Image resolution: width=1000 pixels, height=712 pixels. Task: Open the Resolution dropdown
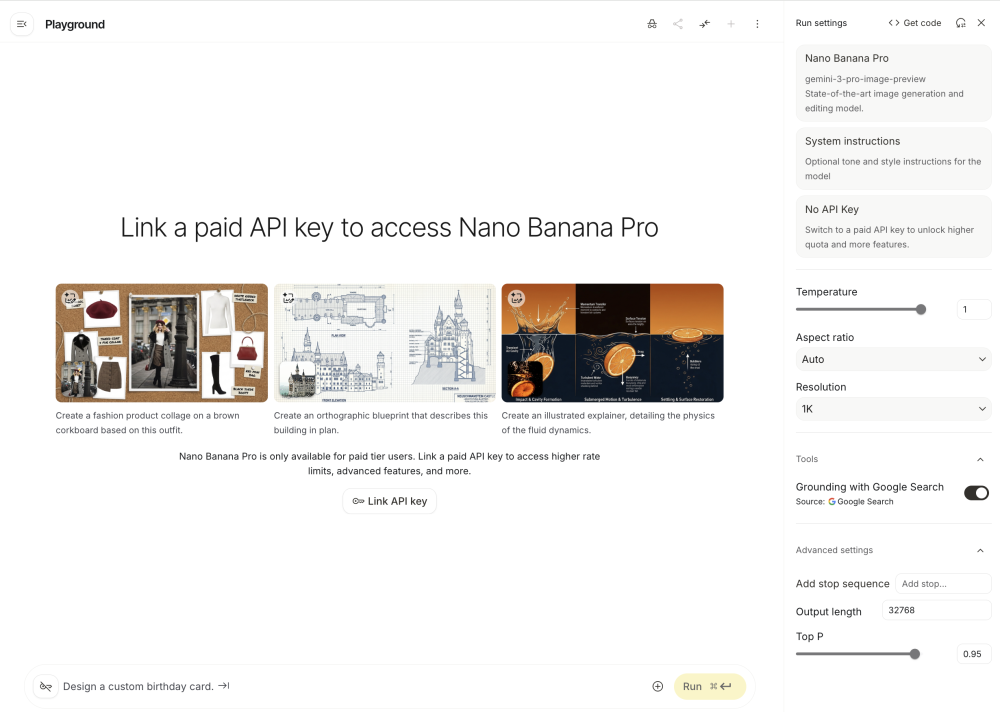[x=893, y=409]
